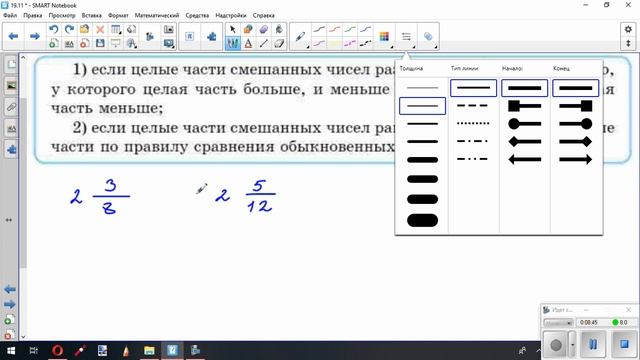The width and height of the screenshot is (640, 360).
Task: Open Opera from the taskbar
Action: pos(58,351)
